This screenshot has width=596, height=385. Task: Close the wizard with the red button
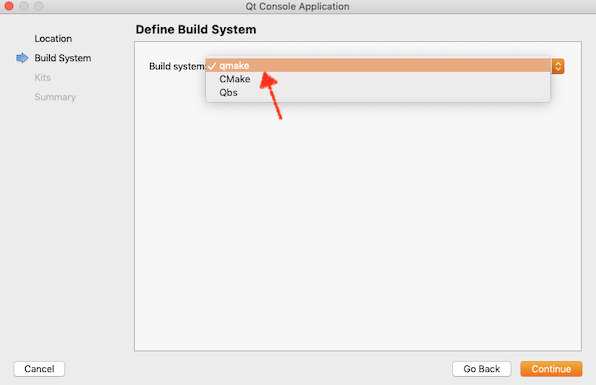[9, 6]
